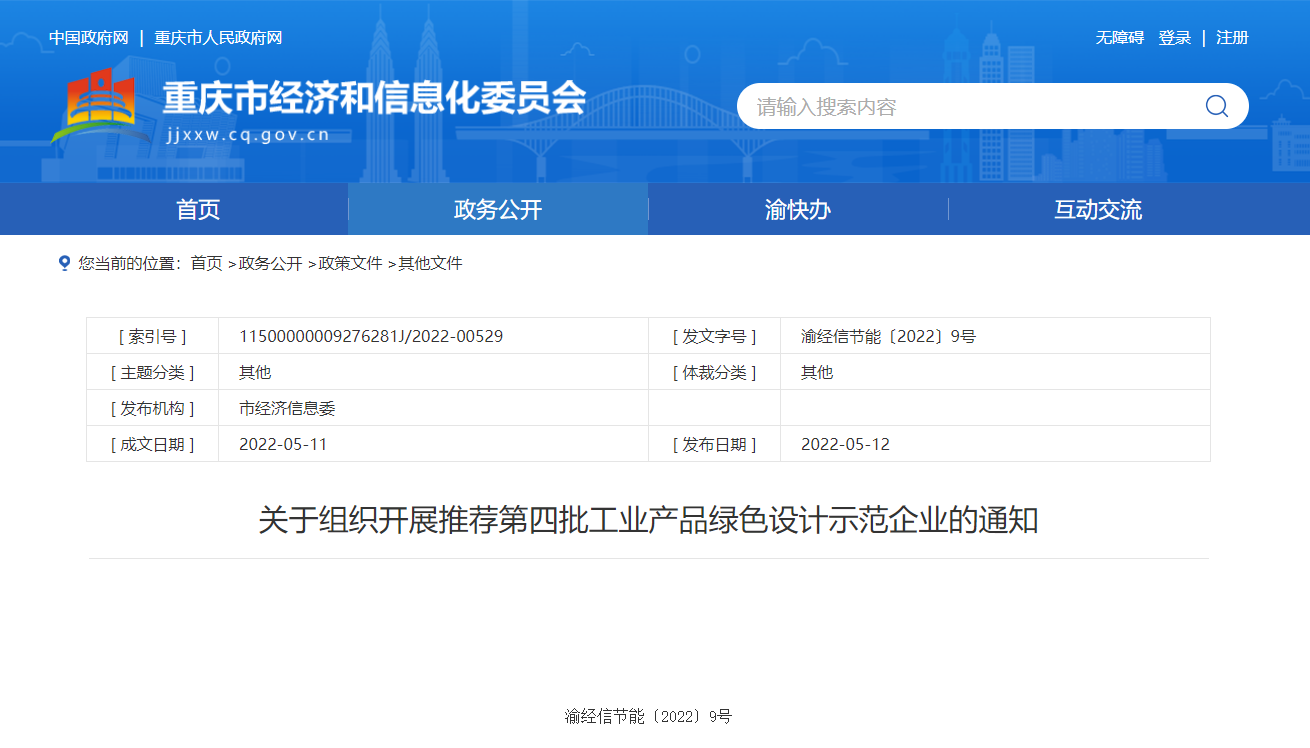
Task: Open the 重庆市人民政府网 link
Action: tap(218, 38)
